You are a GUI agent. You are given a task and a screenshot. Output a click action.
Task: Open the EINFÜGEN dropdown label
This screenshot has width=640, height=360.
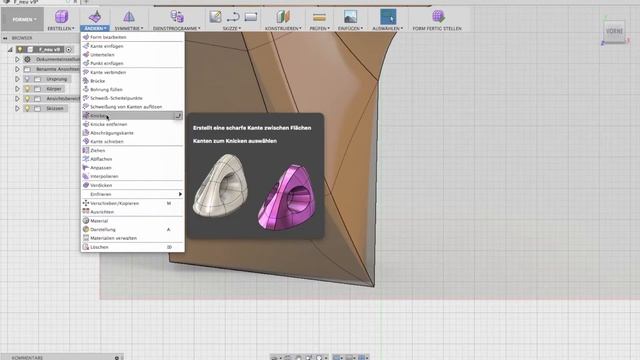(x=350, y=29)
